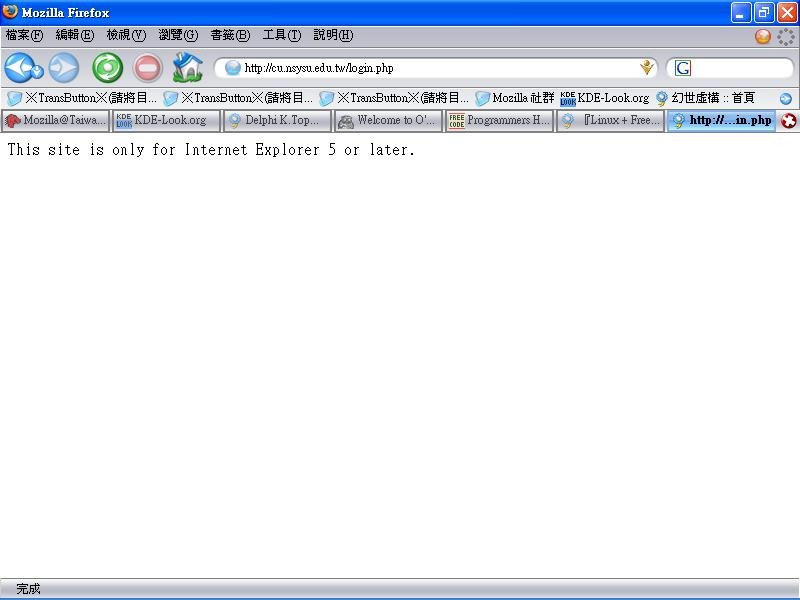
Task: Open second TransButton bookmark
Action: (x=238, y=97)
